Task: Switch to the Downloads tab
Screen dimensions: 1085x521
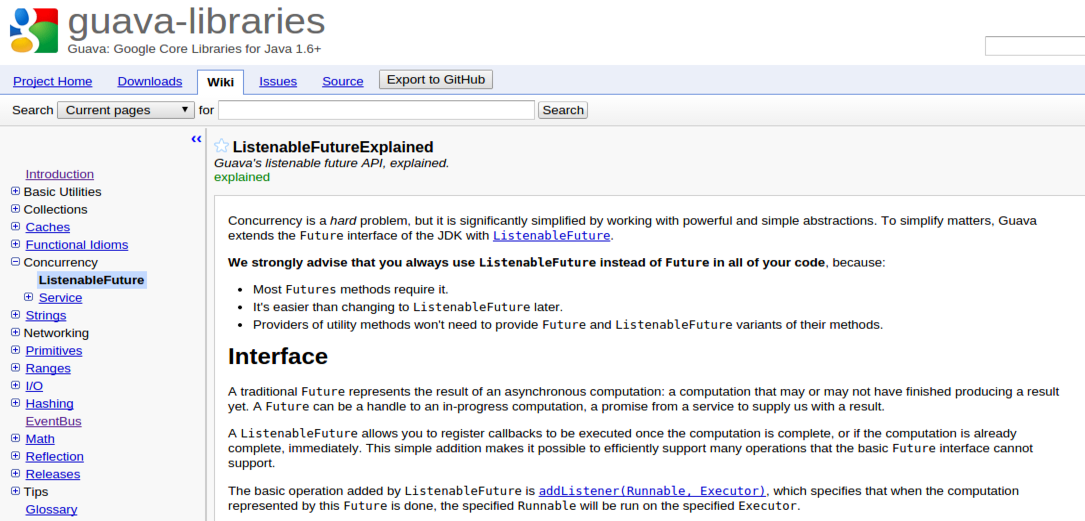Action: 150,81
